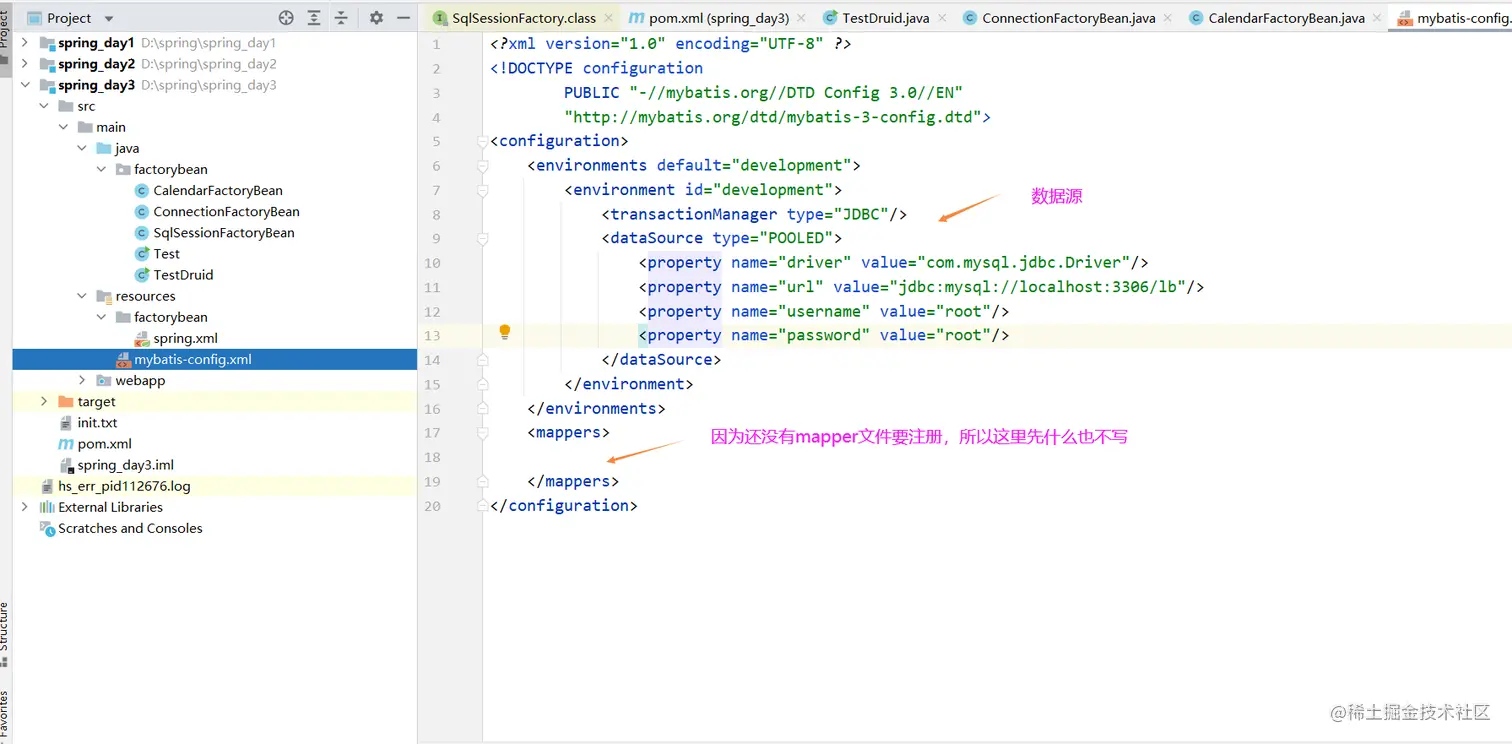The image size is (1512, 744).
Task: Expand the webapp folder
Action: coord(83,380)
